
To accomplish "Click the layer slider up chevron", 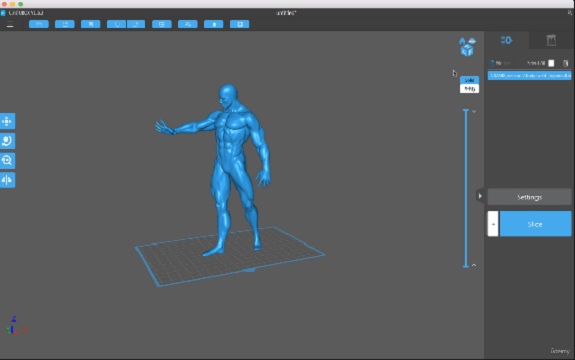I will (474, 265).
